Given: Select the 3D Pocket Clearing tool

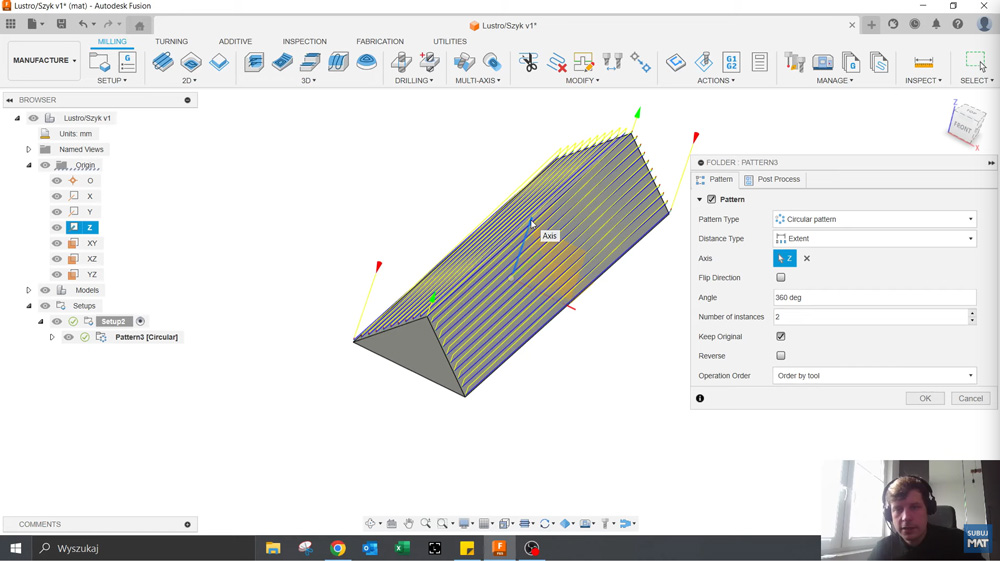Looking at the screenshot, I should pyautogui.click(x=282, y=62).
